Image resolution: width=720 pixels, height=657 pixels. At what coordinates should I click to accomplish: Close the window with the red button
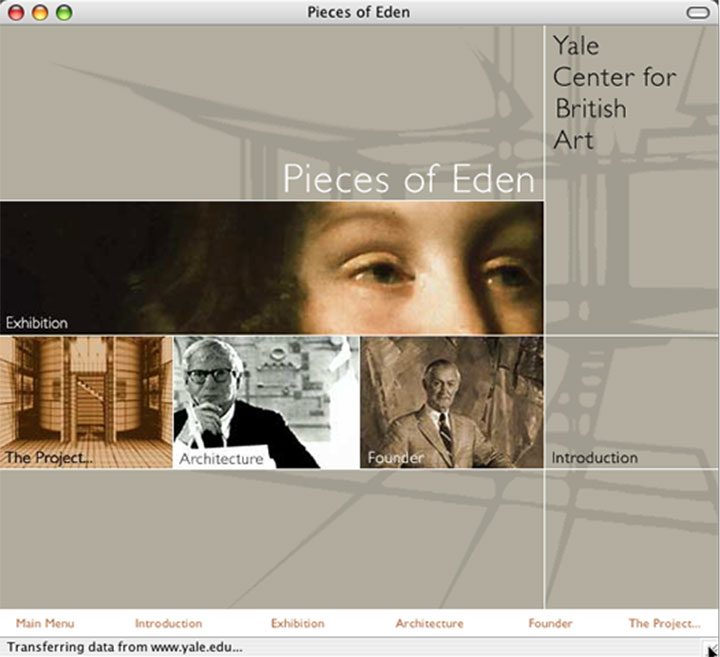click(16, 12)
